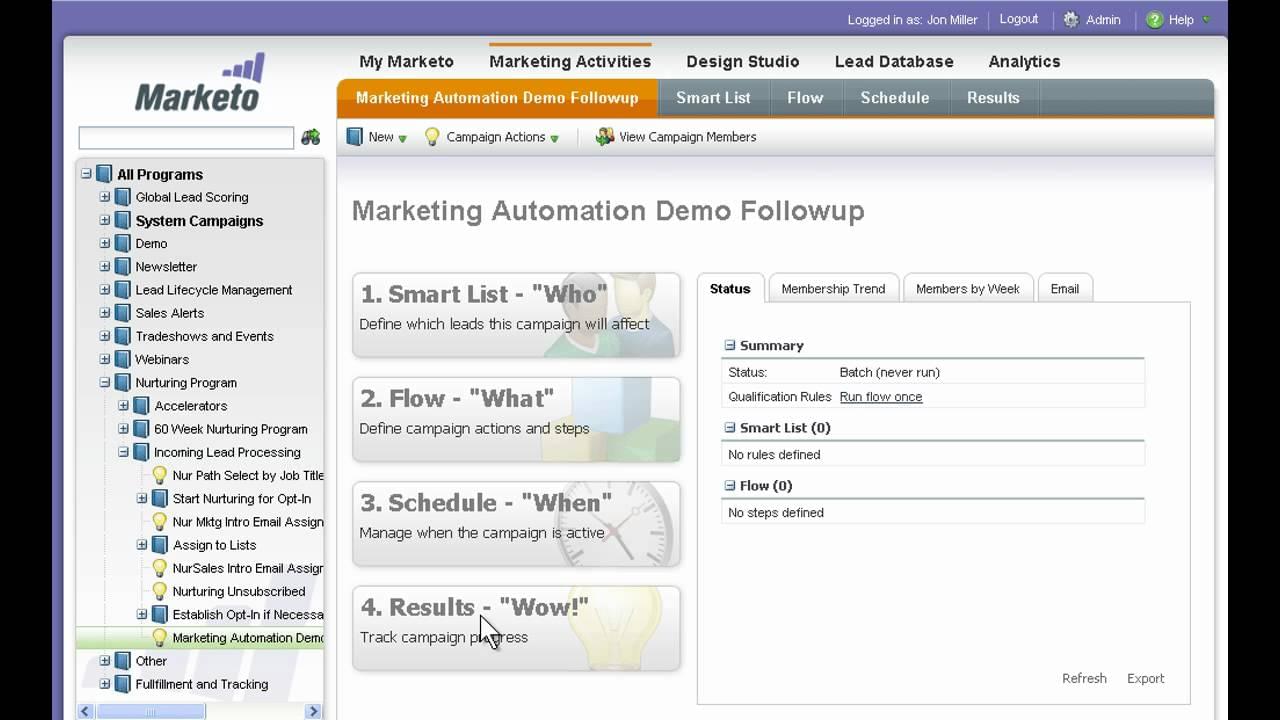This screenshot has width=1280, height=720.
Task: Click the Assign to Lists folder icon
Action: point(160,545)
